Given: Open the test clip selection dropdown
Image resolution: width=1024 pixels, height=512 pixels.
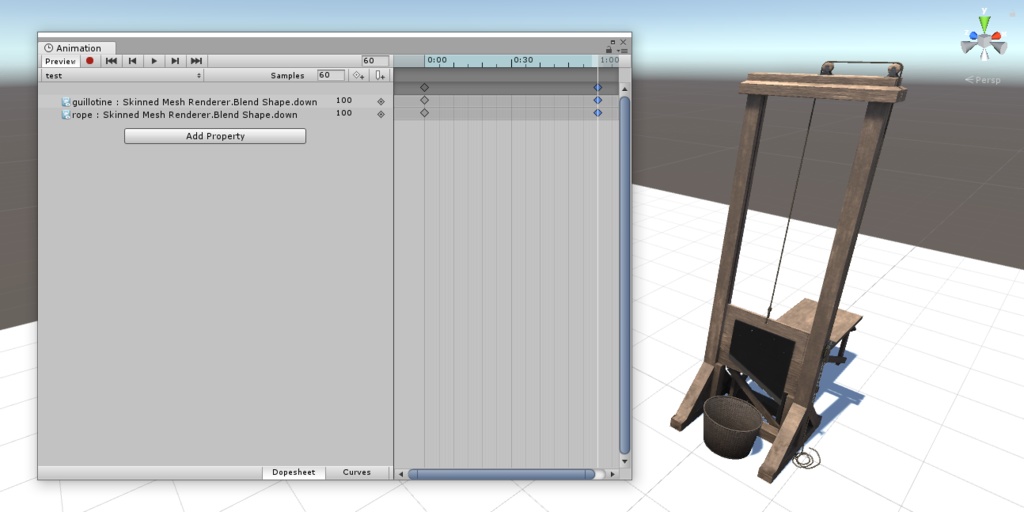Looking at the screenshot, I should tap(122, 76).
